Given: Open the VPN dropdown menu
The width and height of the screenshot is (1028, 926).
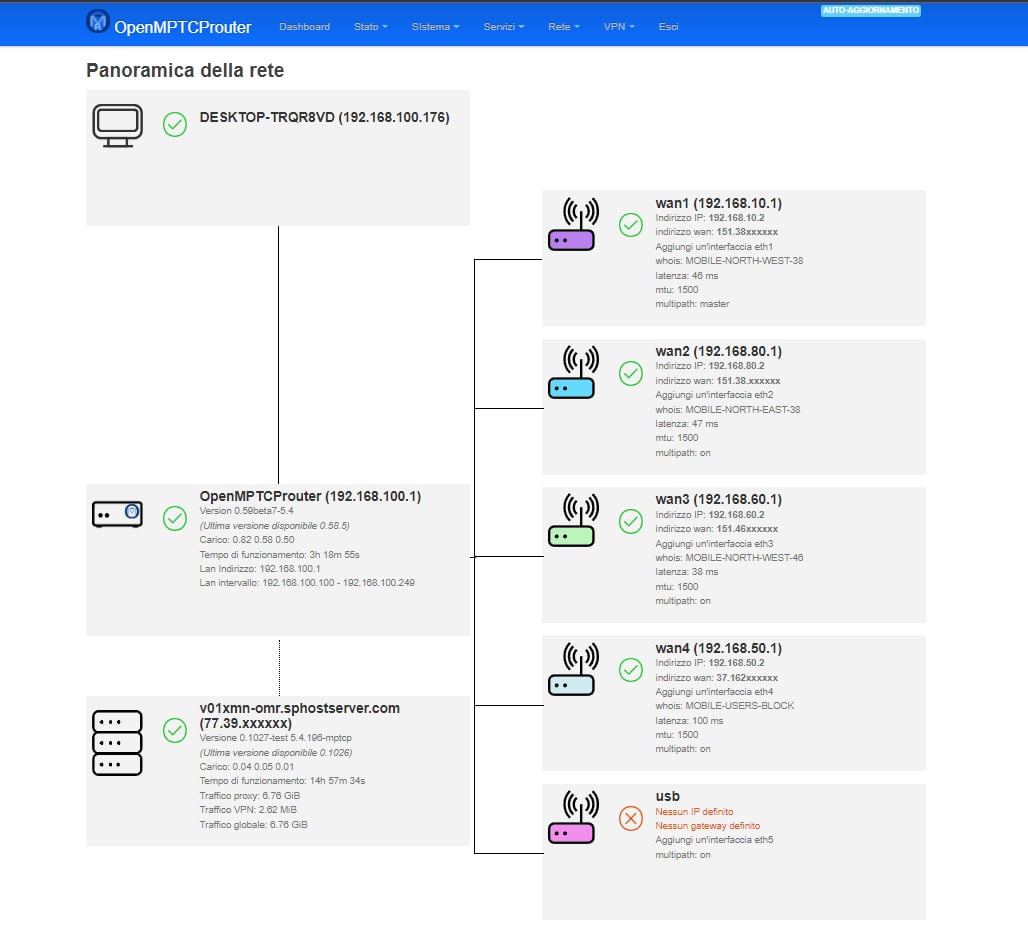Looking at the screenshot, I should coord(619,27).
